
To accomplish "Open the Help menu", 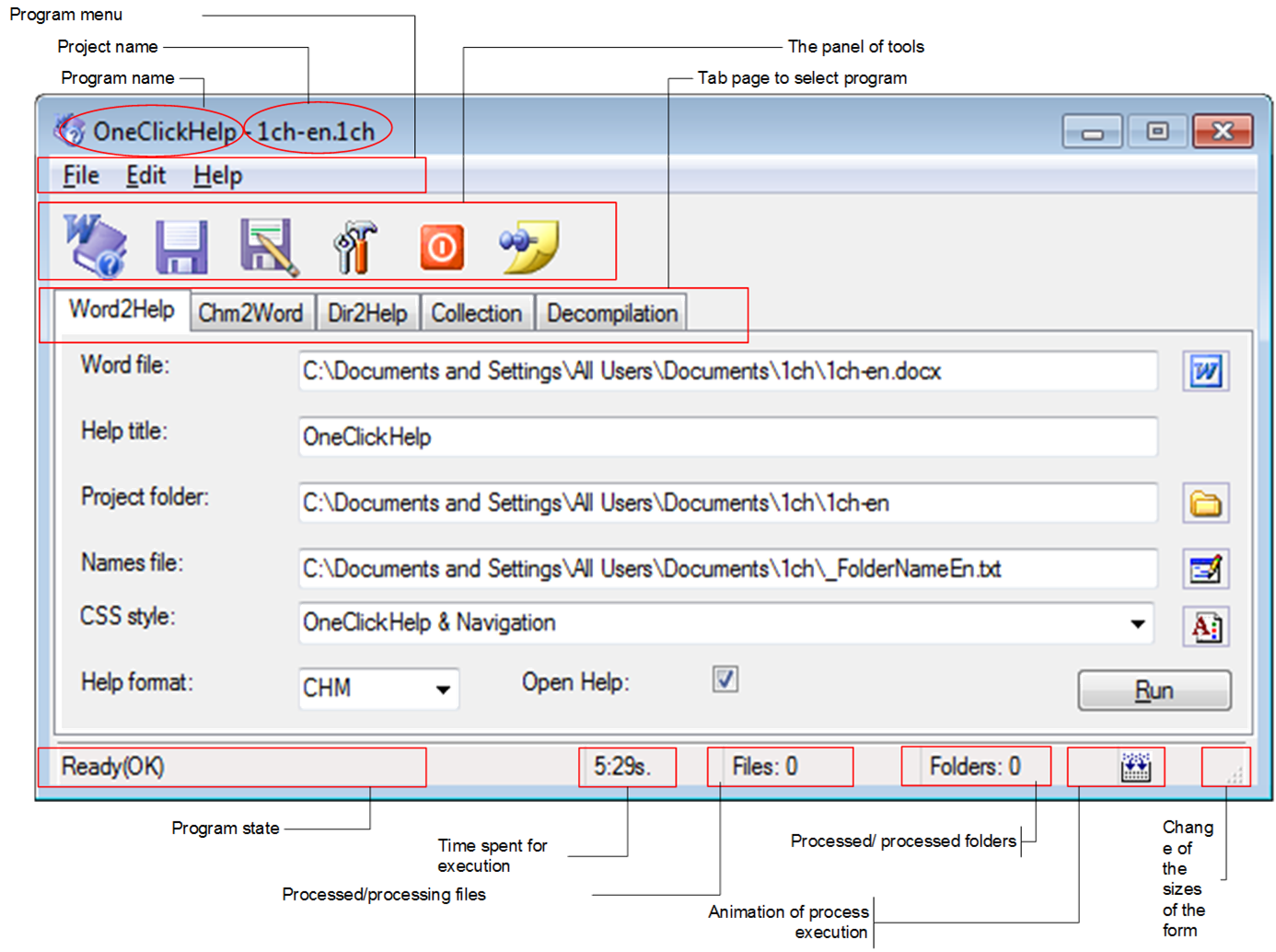I will click(217, 176).
